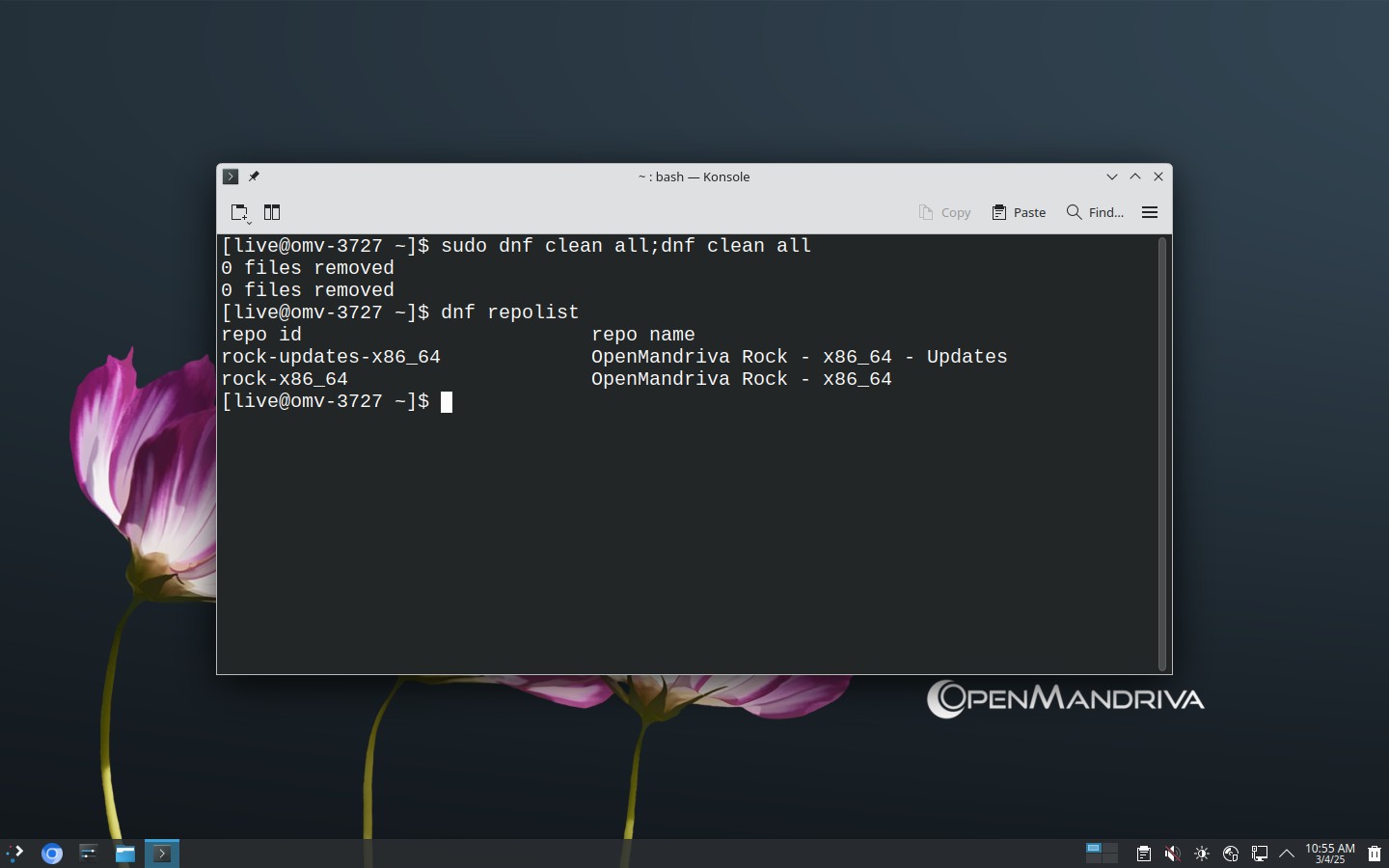Launch Chromium browser from taskbar

pos(52,853)
